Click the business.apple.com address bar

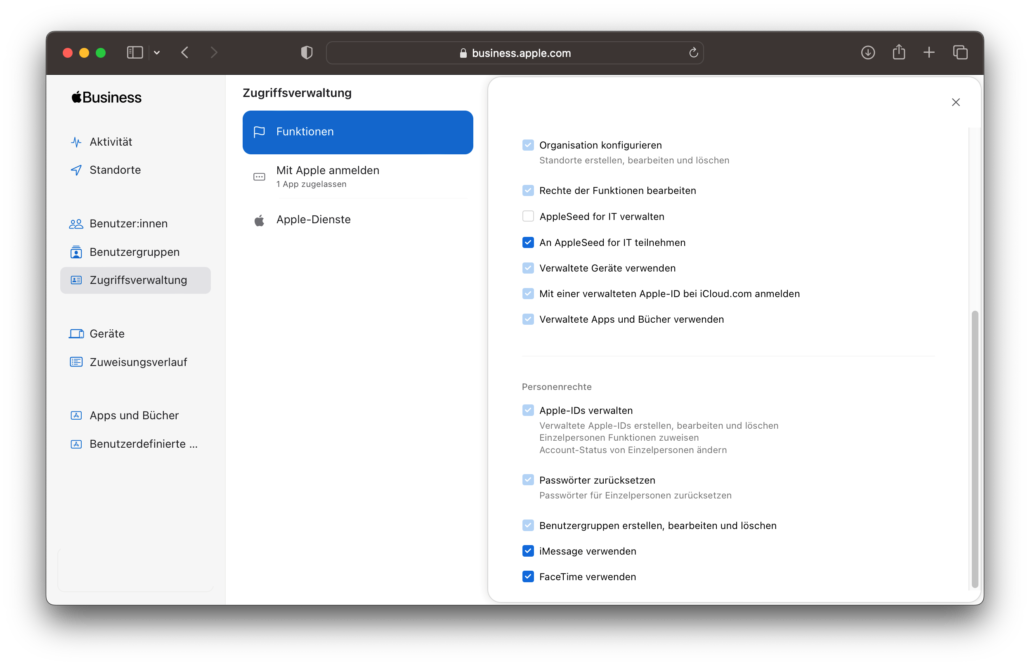(x=514, y=53)
